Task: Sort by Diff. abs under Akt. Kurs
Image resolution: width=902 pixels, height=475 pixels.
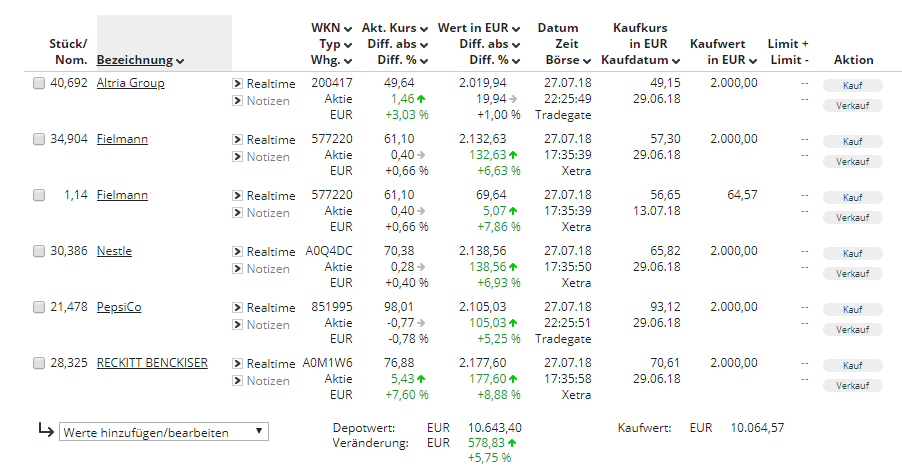Action: (x=398, y=44)
